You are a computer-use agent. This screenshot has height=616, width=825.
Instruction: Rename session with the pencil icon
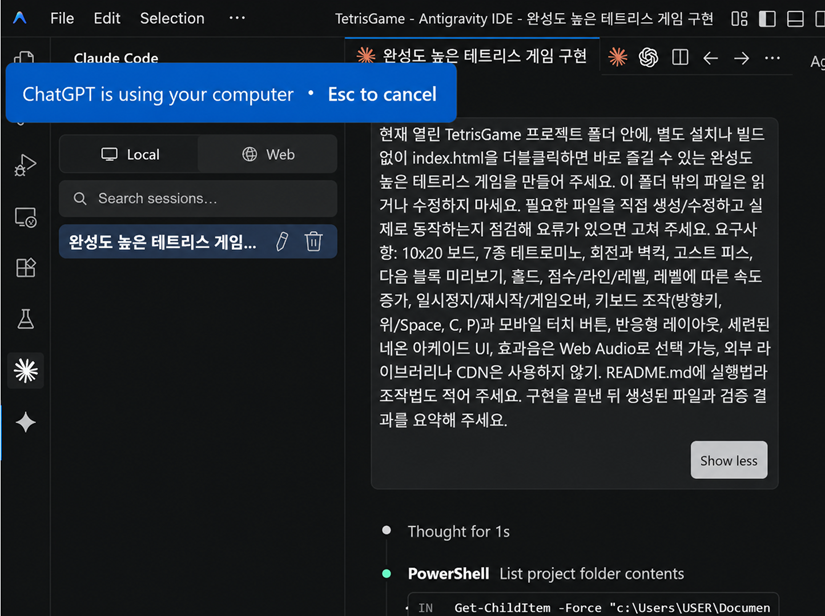pyautogui.click(x=282, y=241)
